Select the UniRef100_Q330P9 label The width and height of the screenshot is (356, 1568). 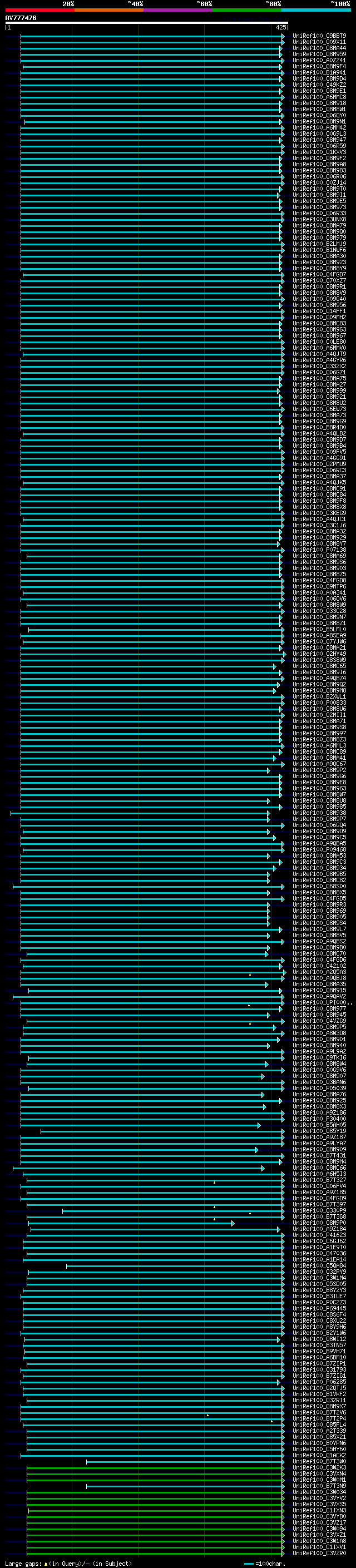[x=319, y=1210]
